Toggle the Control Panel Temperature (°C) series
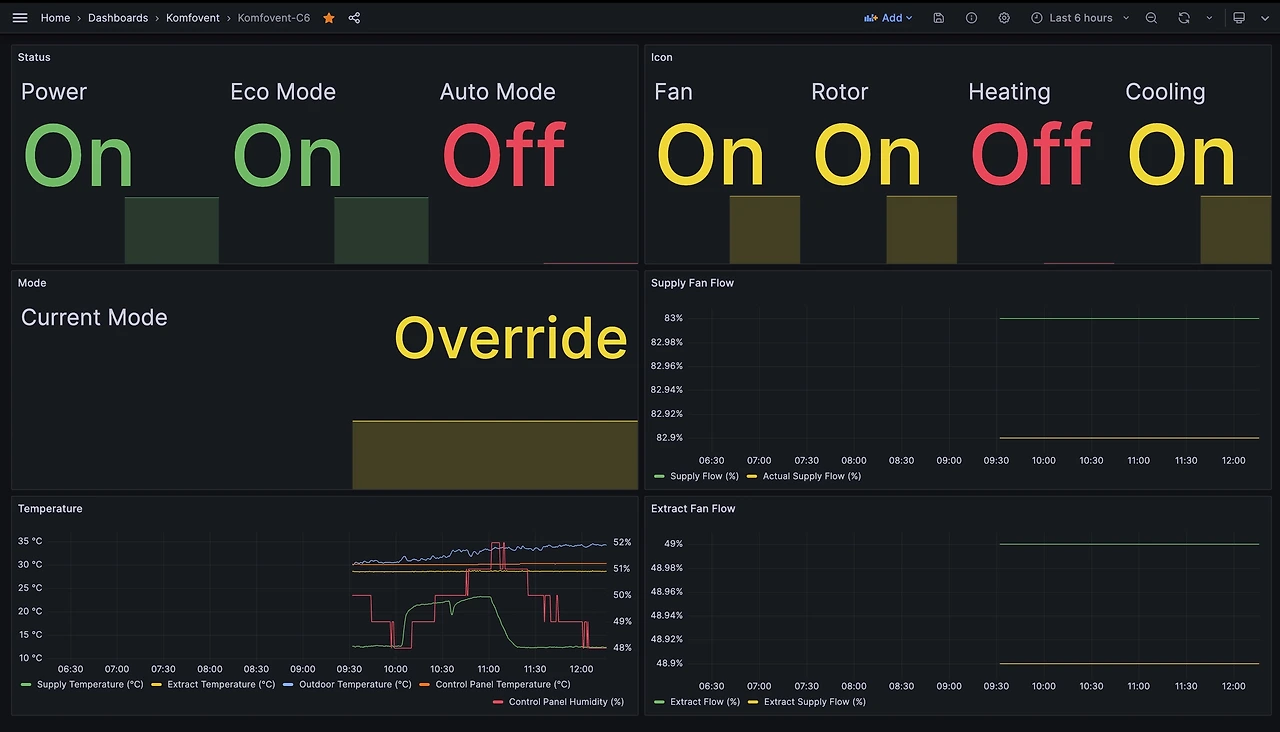This screenshot has width=1280, height=732. (x=503, y=685)
